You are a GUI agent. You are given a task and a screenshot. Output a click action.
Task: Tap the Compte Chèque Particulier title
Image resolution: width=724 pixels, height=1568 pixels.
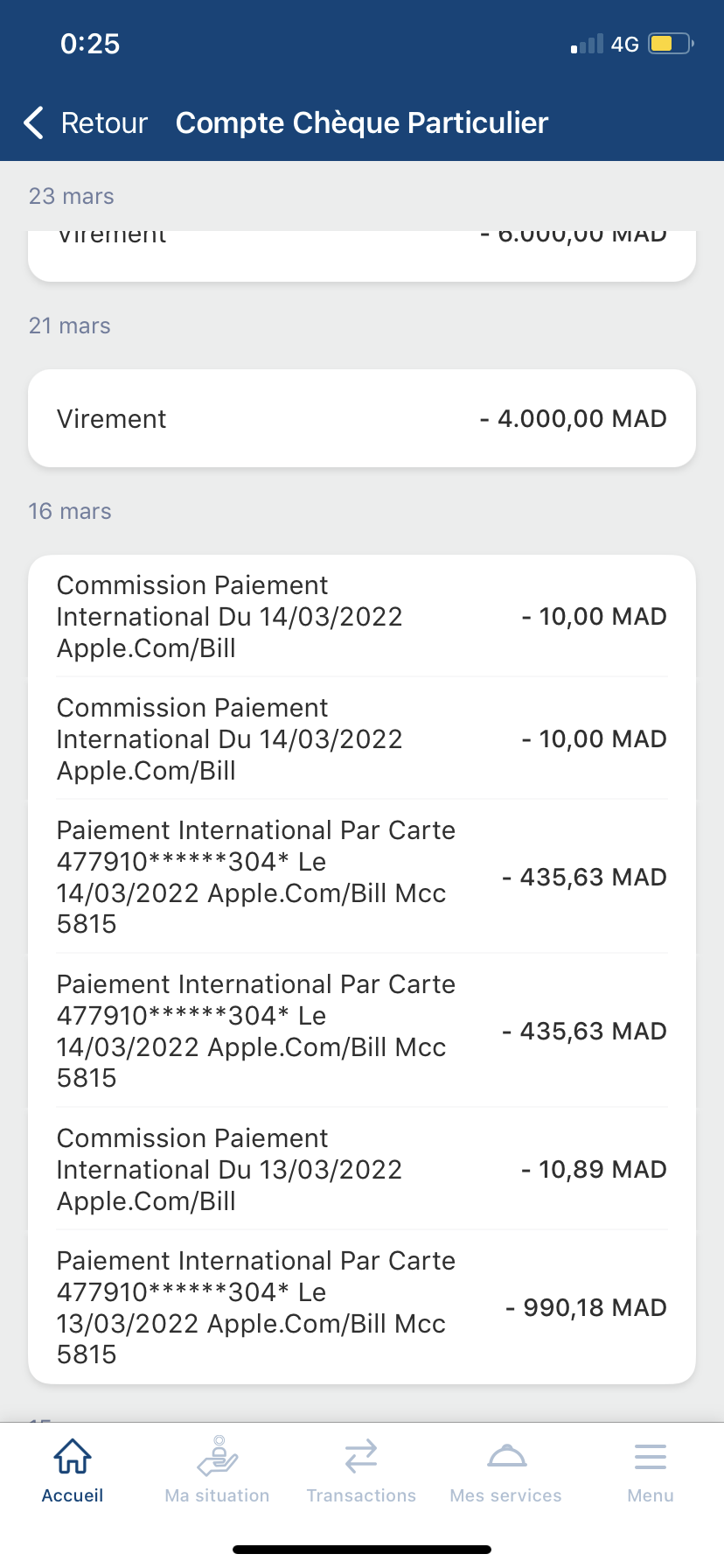point(362,123)
